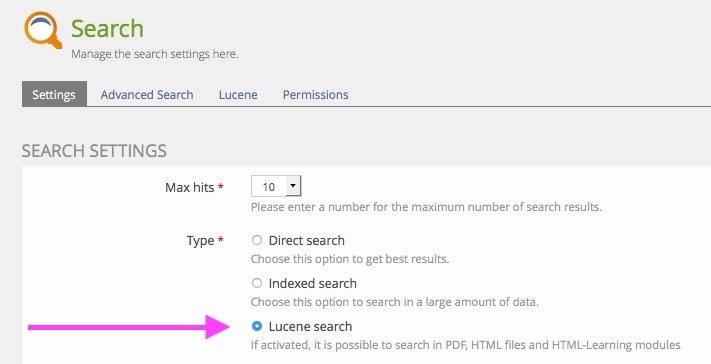
Task: Click the orange magnifying glass Search icon
Action: [43, 30]
